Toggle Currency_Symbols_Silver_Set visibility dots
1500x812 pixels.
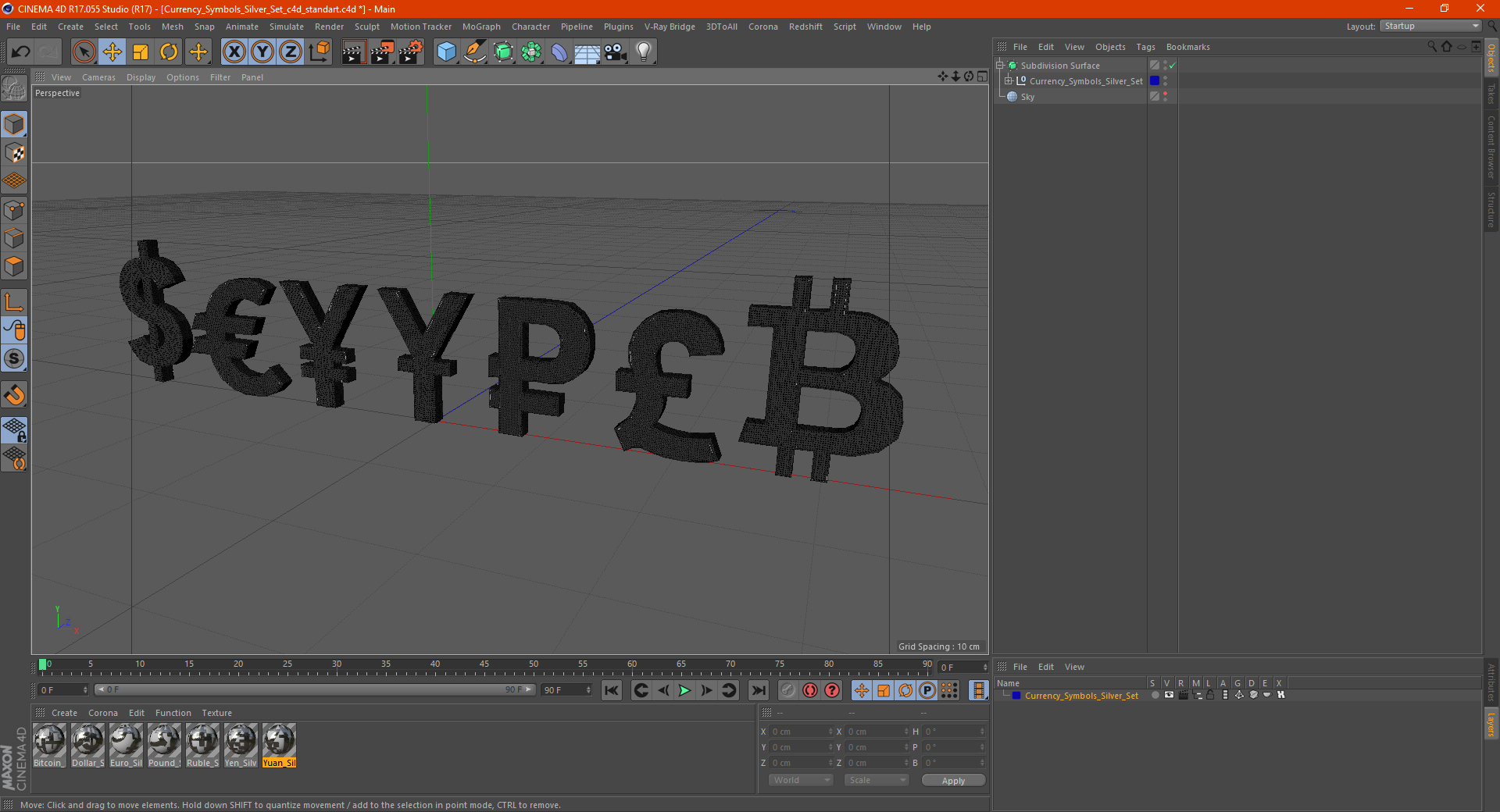pos(1165,80)
